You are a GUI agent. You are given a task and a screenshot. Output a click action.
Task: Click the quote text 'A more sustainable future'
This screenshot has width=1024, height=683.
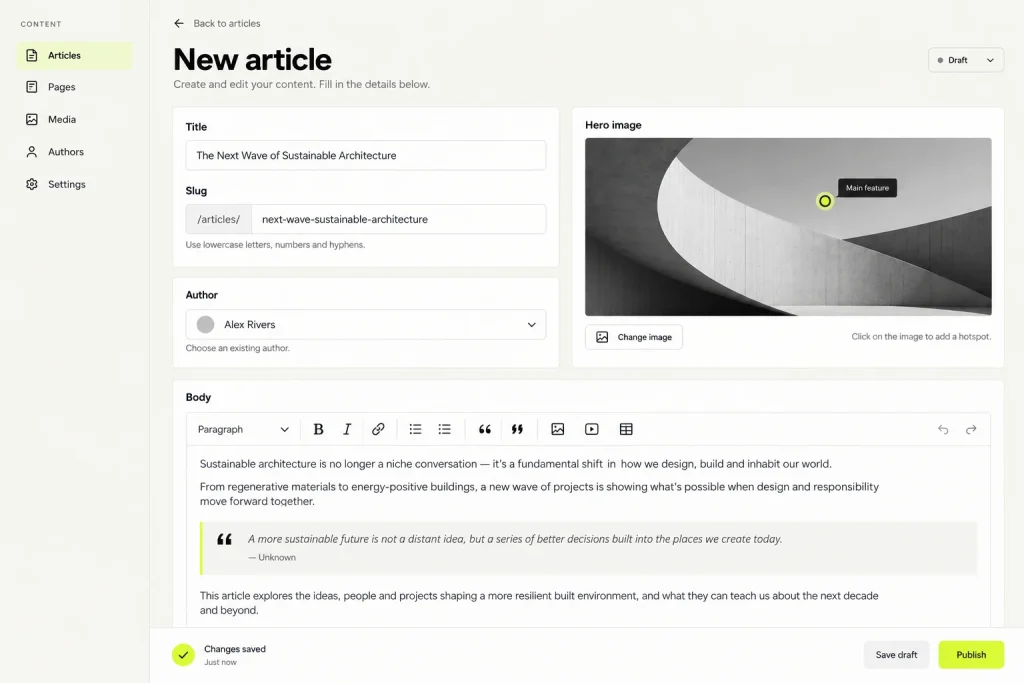tap(515, 539)
